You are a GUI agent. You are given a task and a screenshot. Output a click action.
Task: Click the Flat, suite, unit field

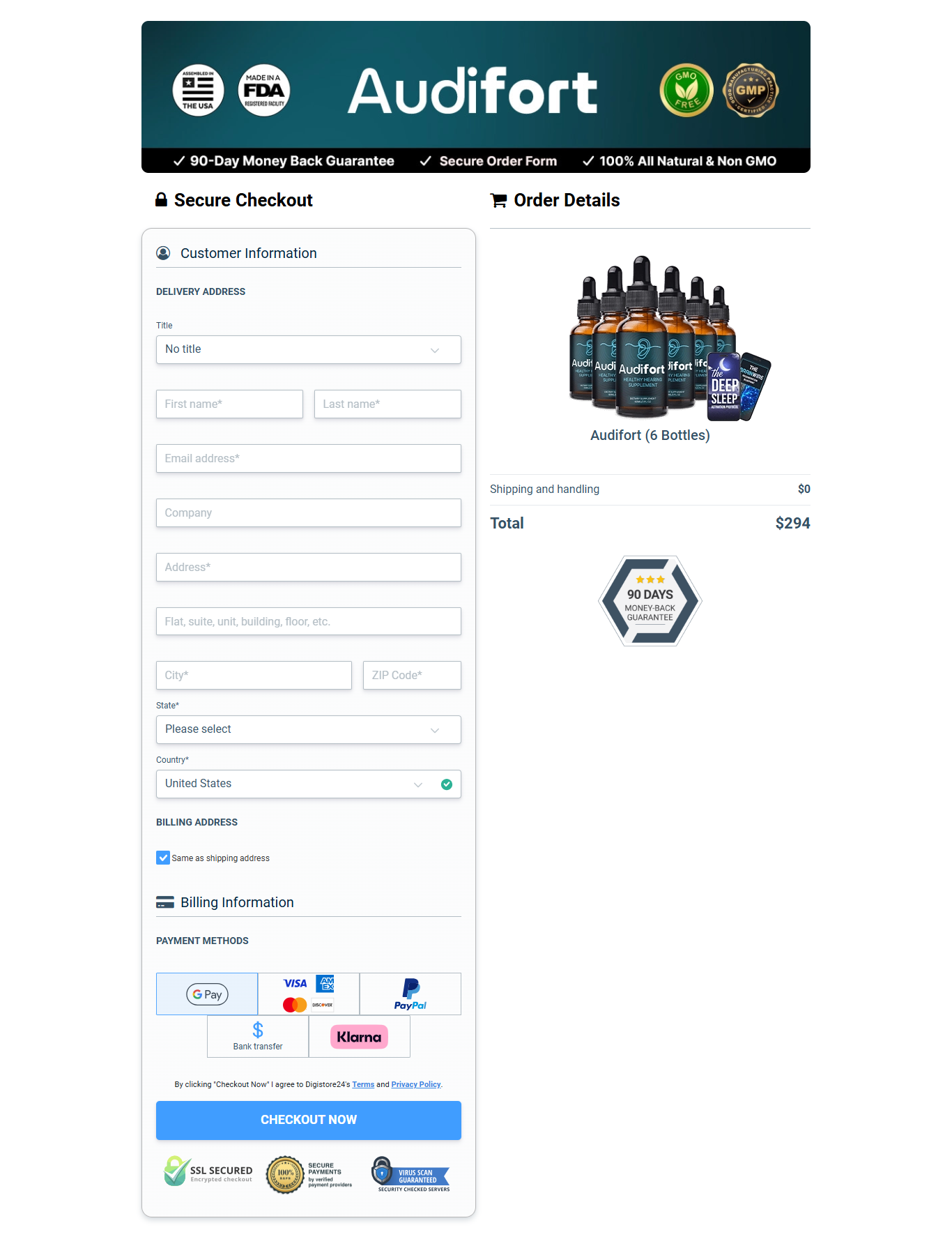(x=309, y=621)
